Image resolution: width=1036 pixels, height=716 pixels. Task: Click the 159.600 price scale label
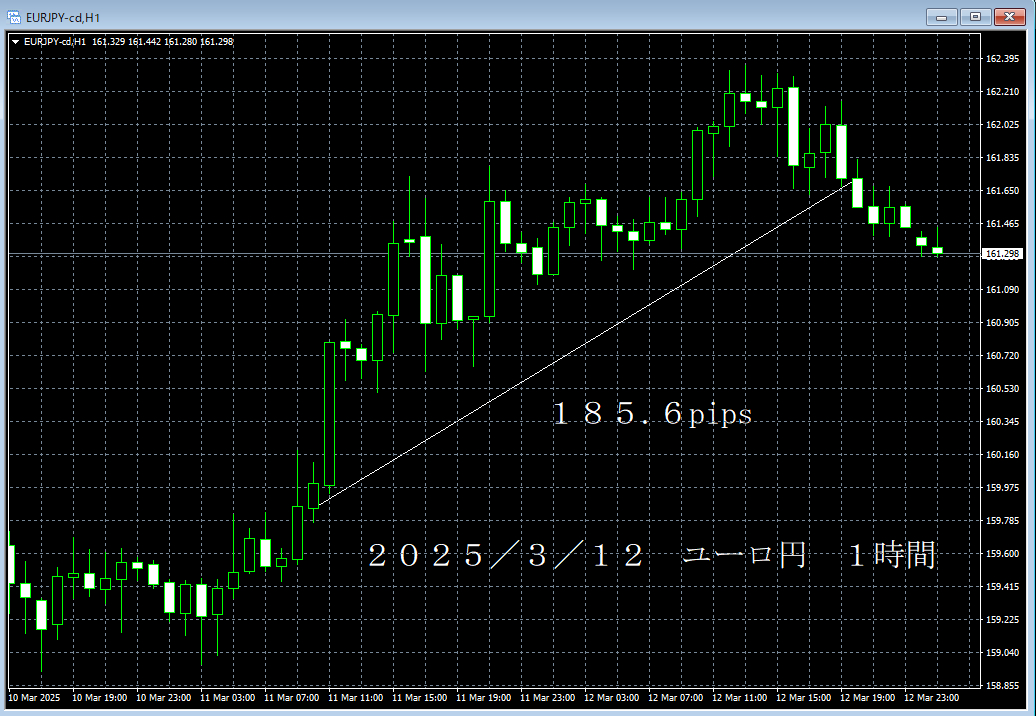click(x=1002, y=554)
